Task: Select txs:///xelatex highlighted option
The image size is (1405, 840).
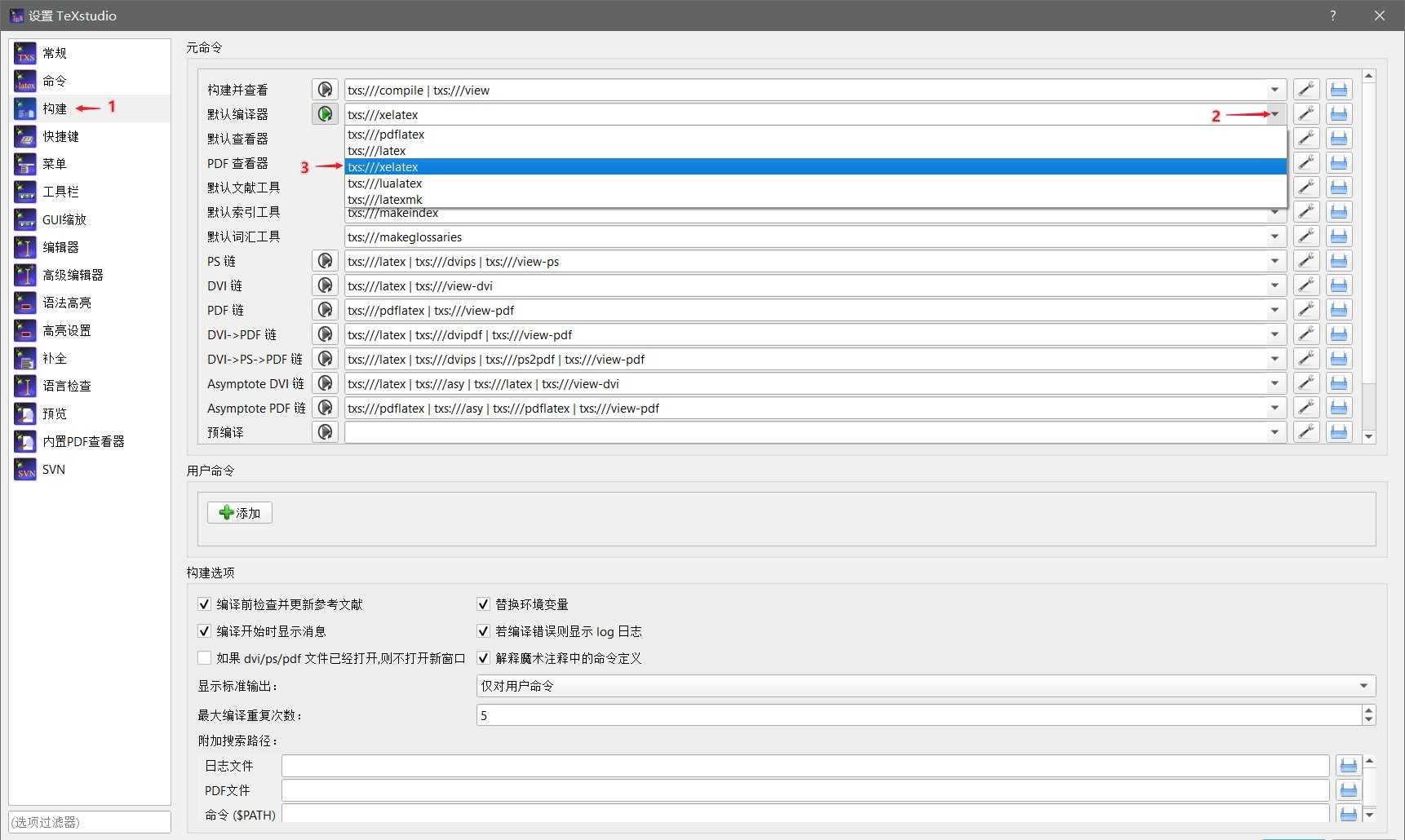Action: coord(816,167)
